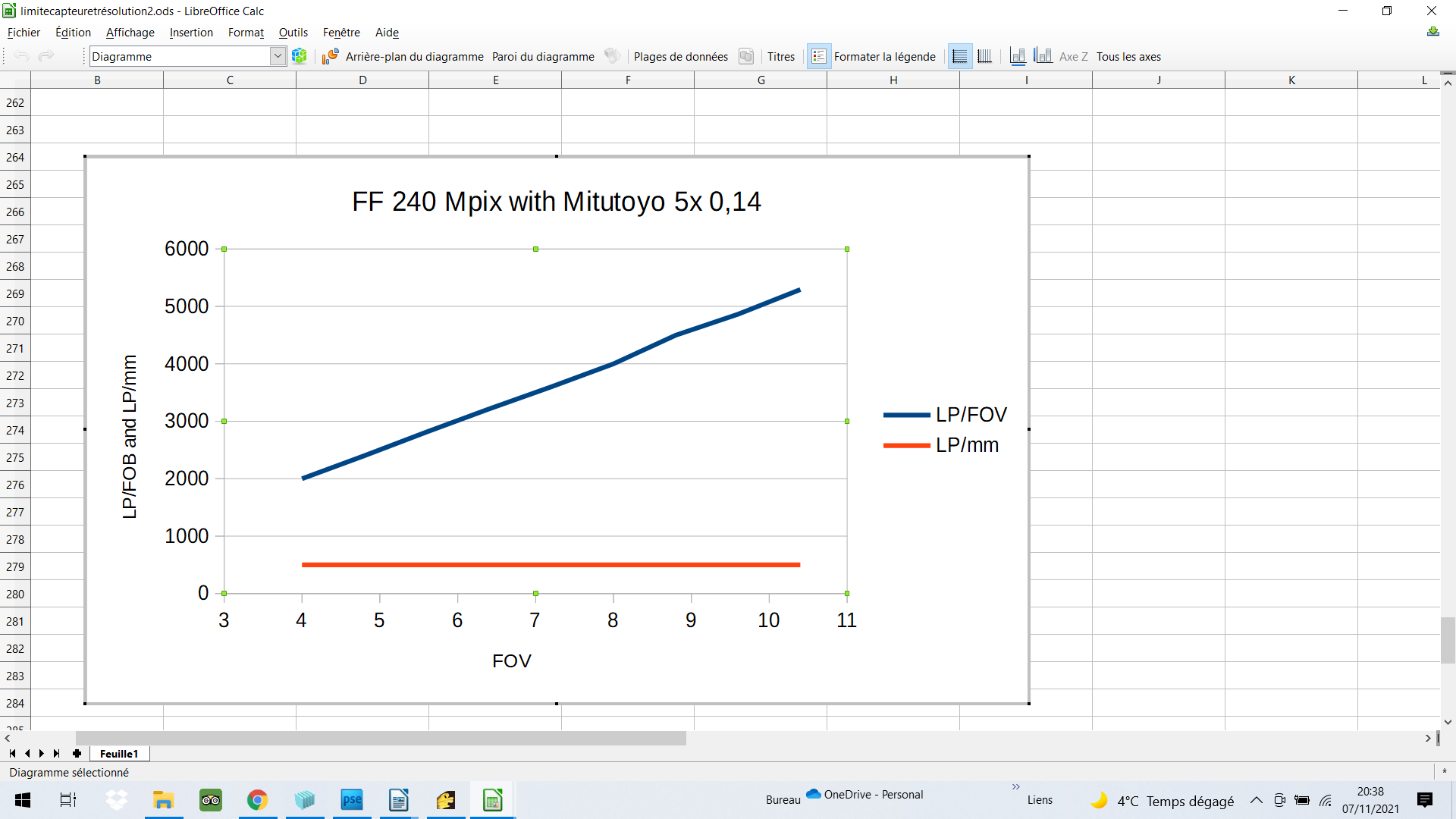Click the chart type icon
The image size is (1456, 819).
point(330,56)
